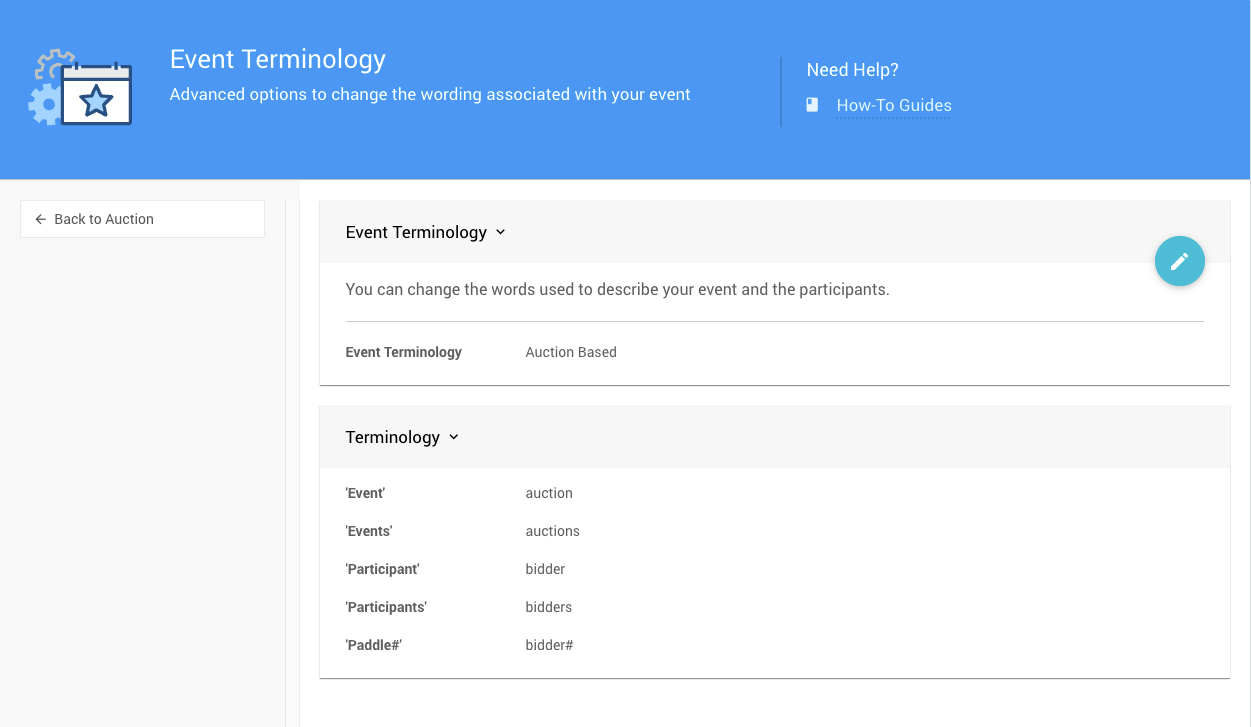This screenshot has height=727, width=1251.
Task: Click the bold Event Terminology field label
Action: 403,352
